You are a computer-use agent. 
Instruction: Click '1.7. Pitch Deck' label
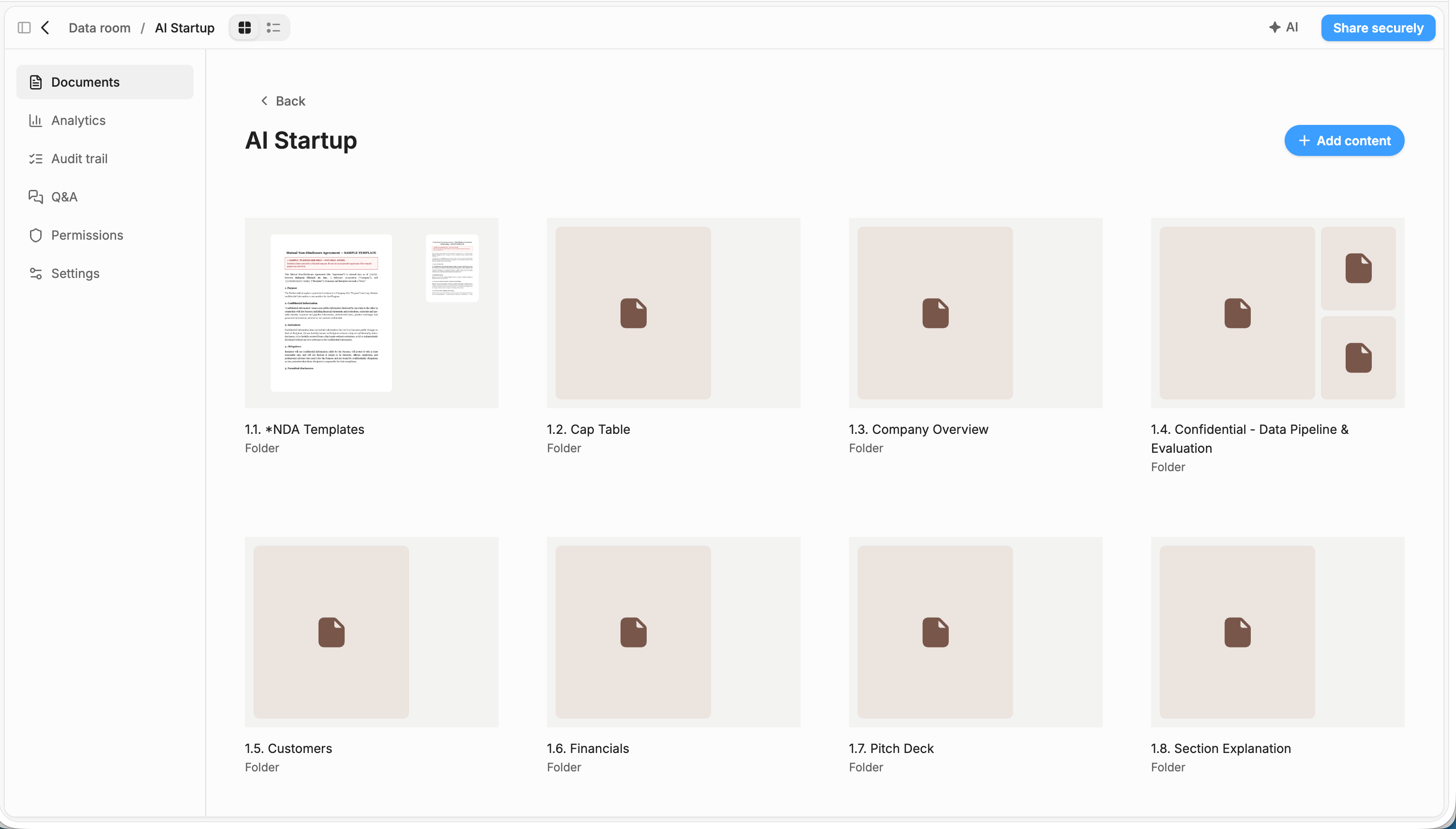[891, 748]
